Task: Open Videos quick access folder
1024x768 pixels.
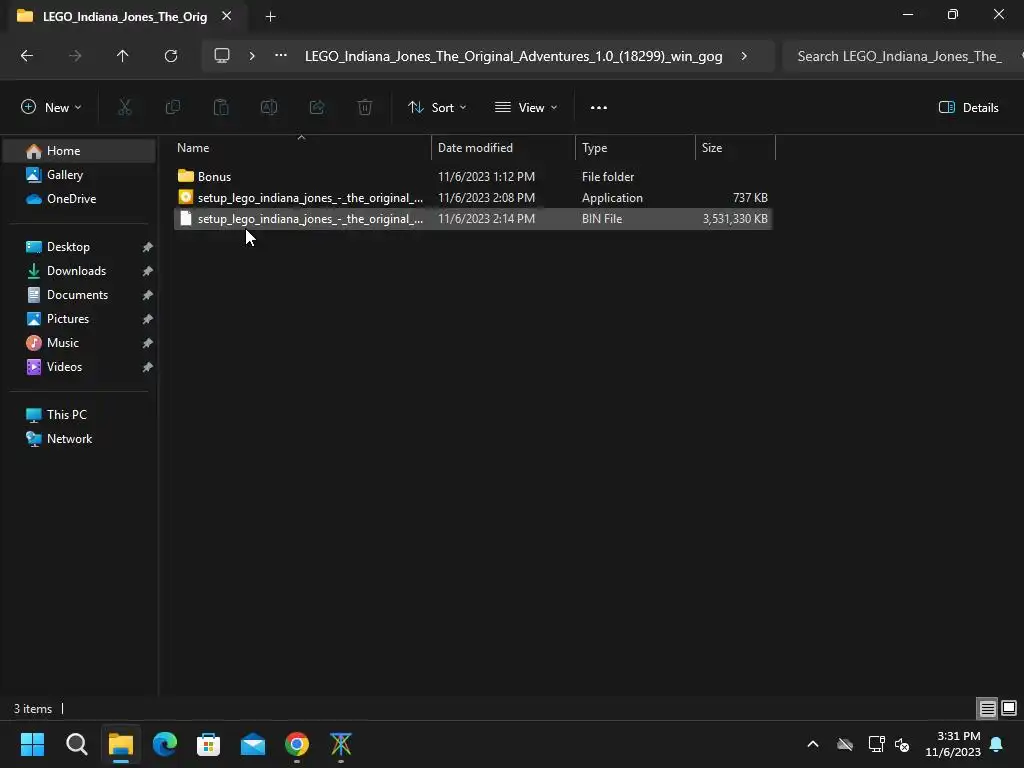Action: coord(80,367)
